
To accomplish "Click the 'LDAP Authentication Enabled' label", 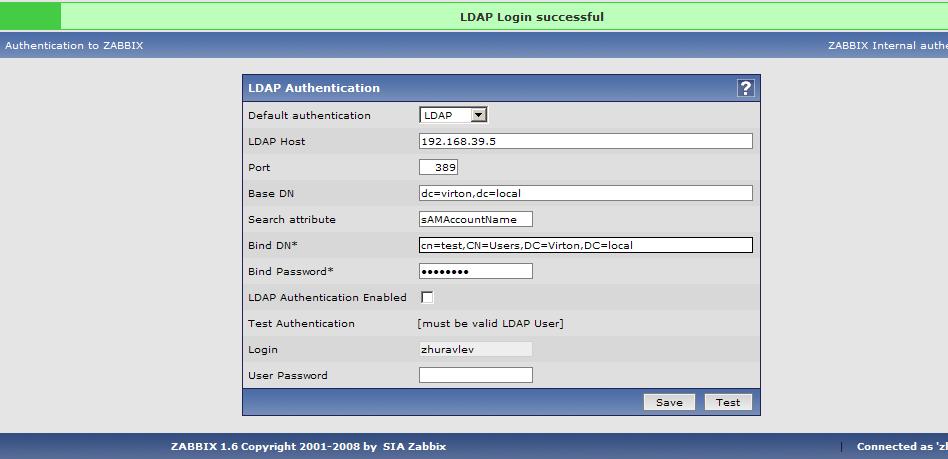I will (x=327, y=298).
